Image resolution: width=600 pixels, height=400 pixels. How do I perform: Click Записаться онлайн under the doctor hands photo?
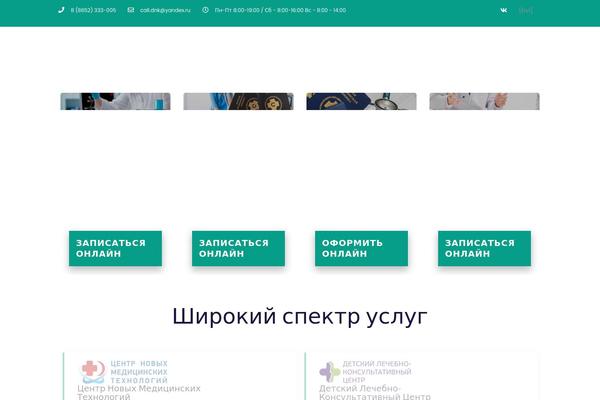click(484, 248)
